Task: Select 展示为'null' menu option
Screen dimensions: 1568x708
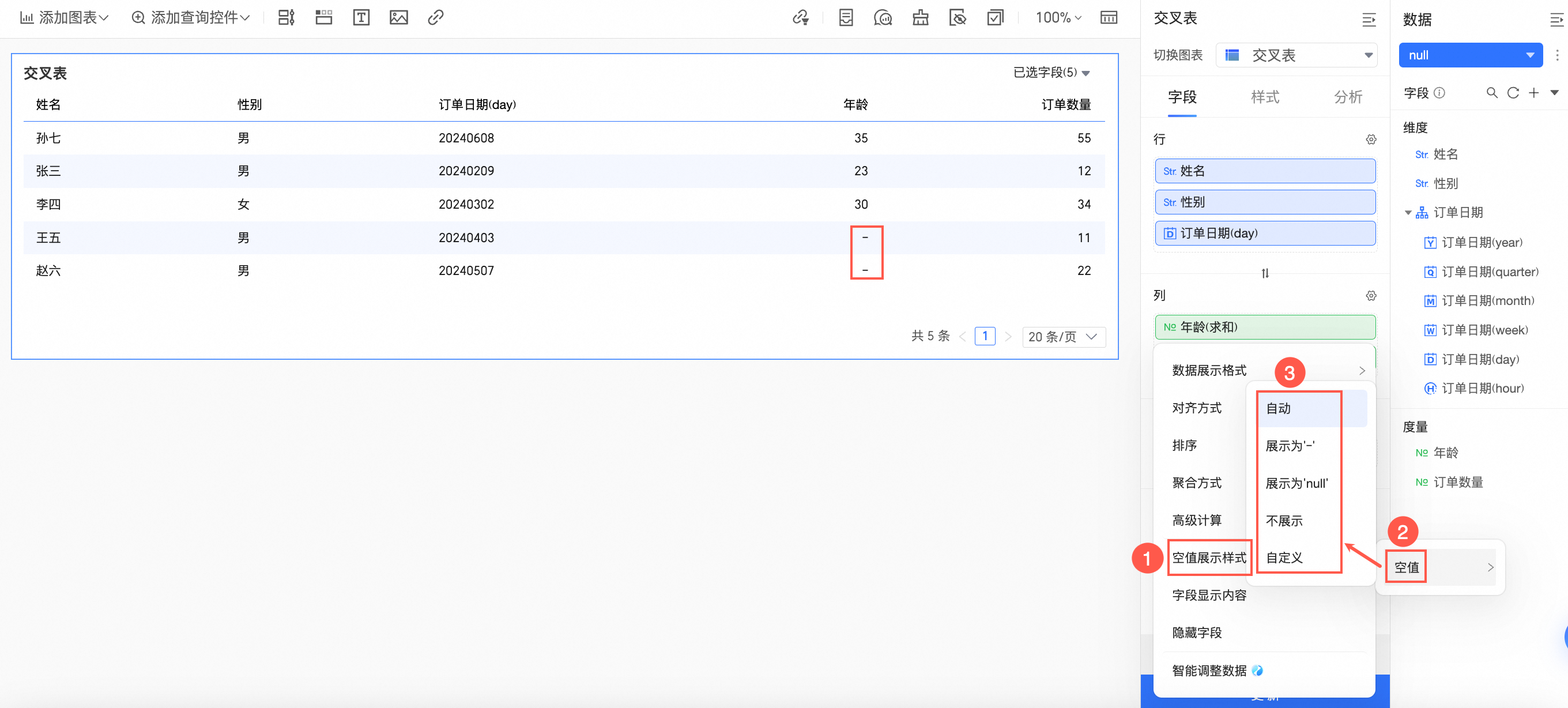Action: point(1296,483)
